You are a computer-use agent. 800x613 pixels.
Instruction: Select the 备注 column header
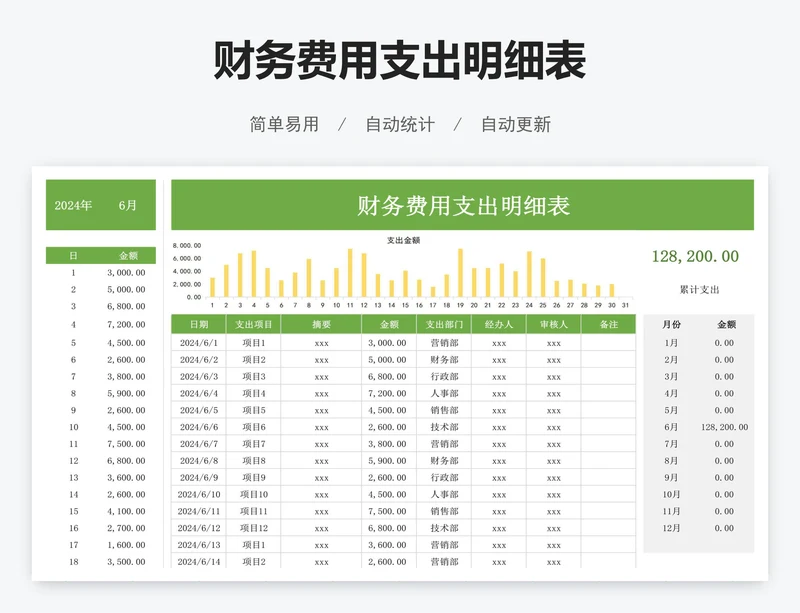click(x=609, y=324)
